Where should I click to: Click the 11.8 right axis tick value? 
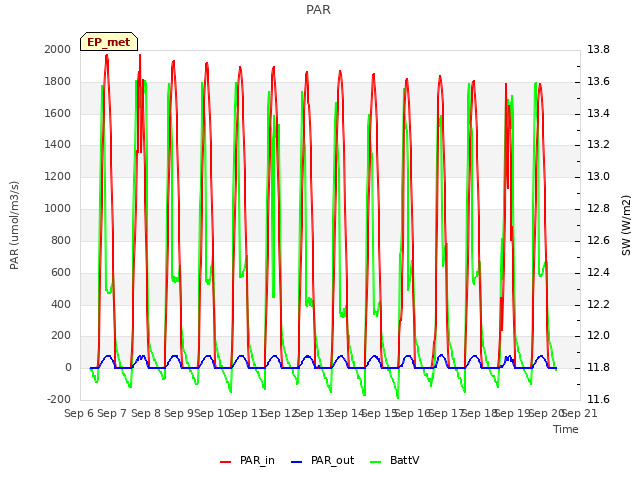tap(598, 368)
